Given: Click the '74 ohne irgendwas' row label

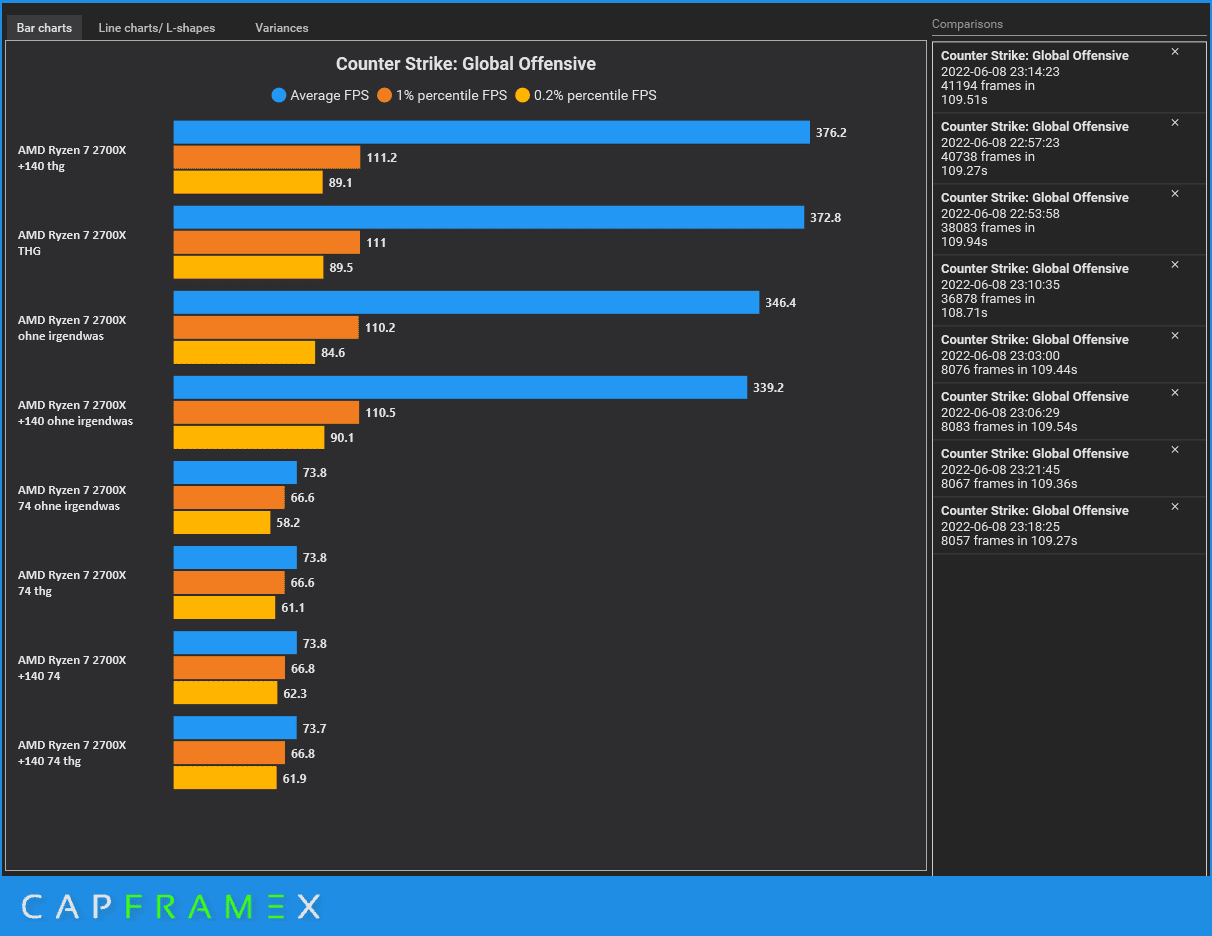Looking at the screenshot, I should tap(72, 498).
